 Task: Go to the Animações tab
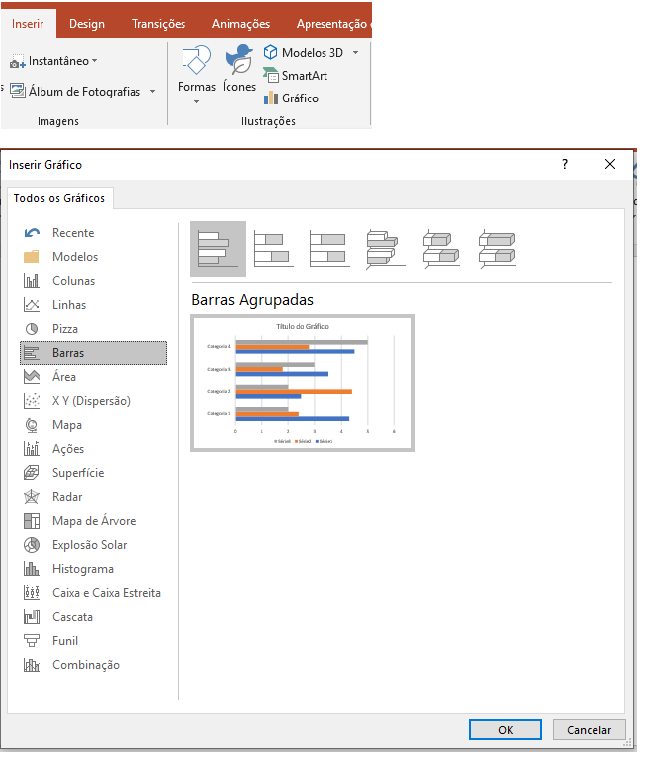click(241, 24)
